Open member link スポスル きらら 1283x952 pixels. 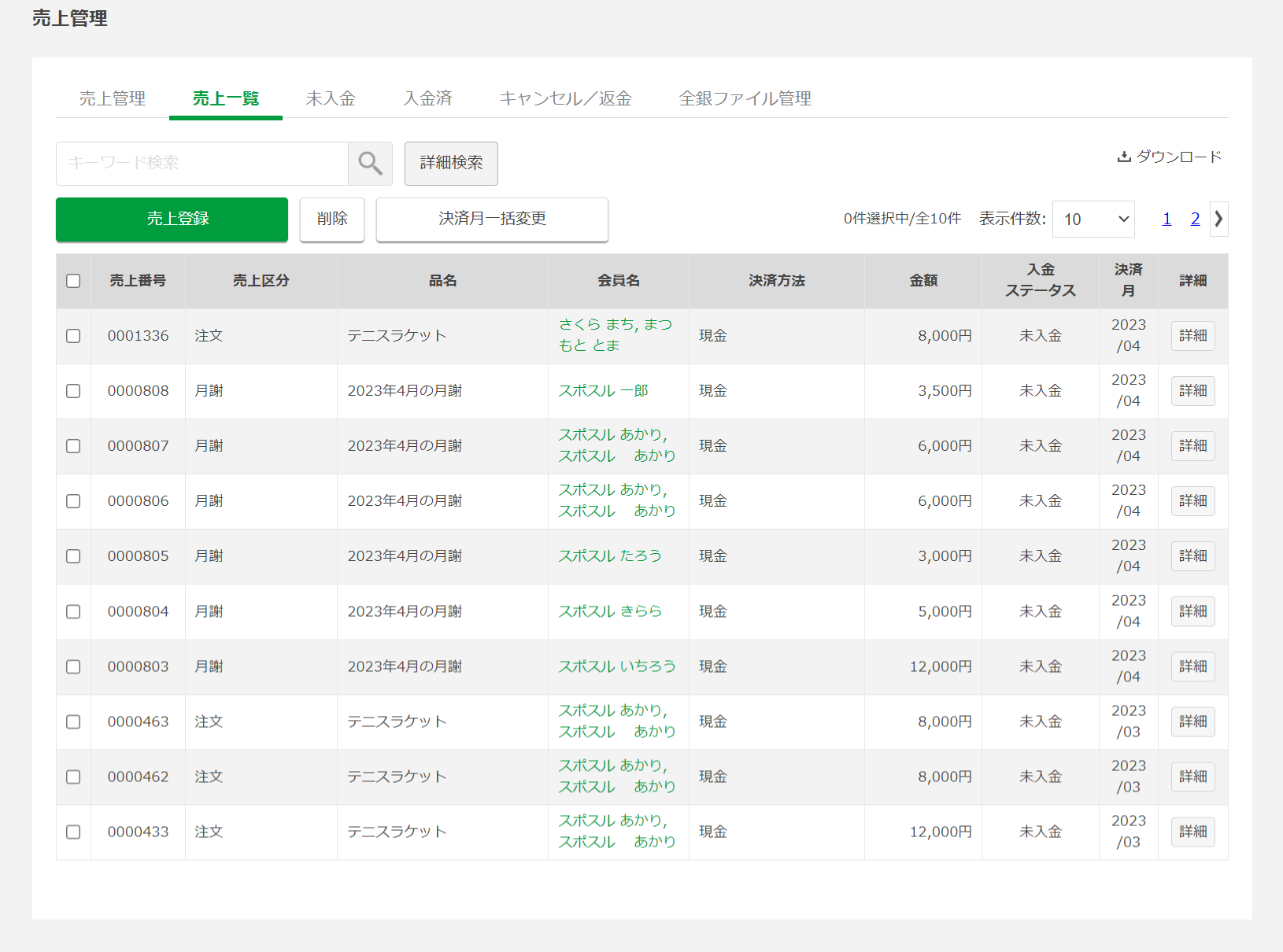coord(610,611)
